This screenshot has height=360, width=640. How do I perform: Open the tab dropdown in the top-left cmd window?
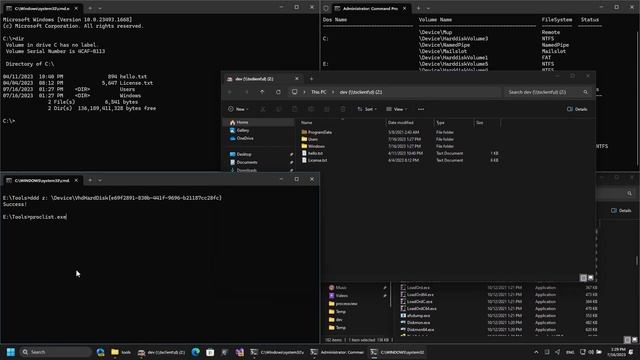tap(100, 8)
